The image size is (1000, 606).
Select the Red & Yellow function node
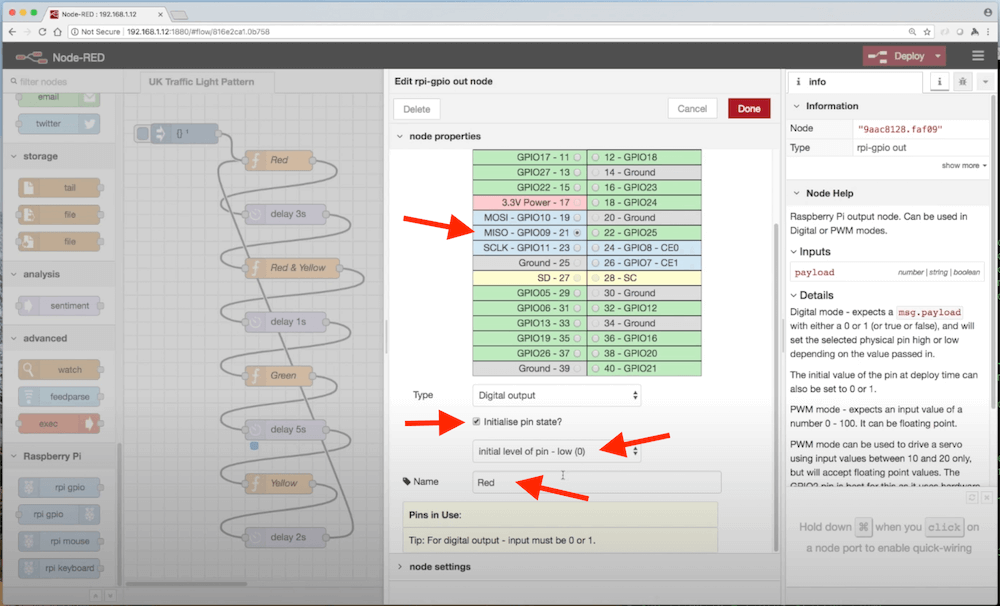292,268
